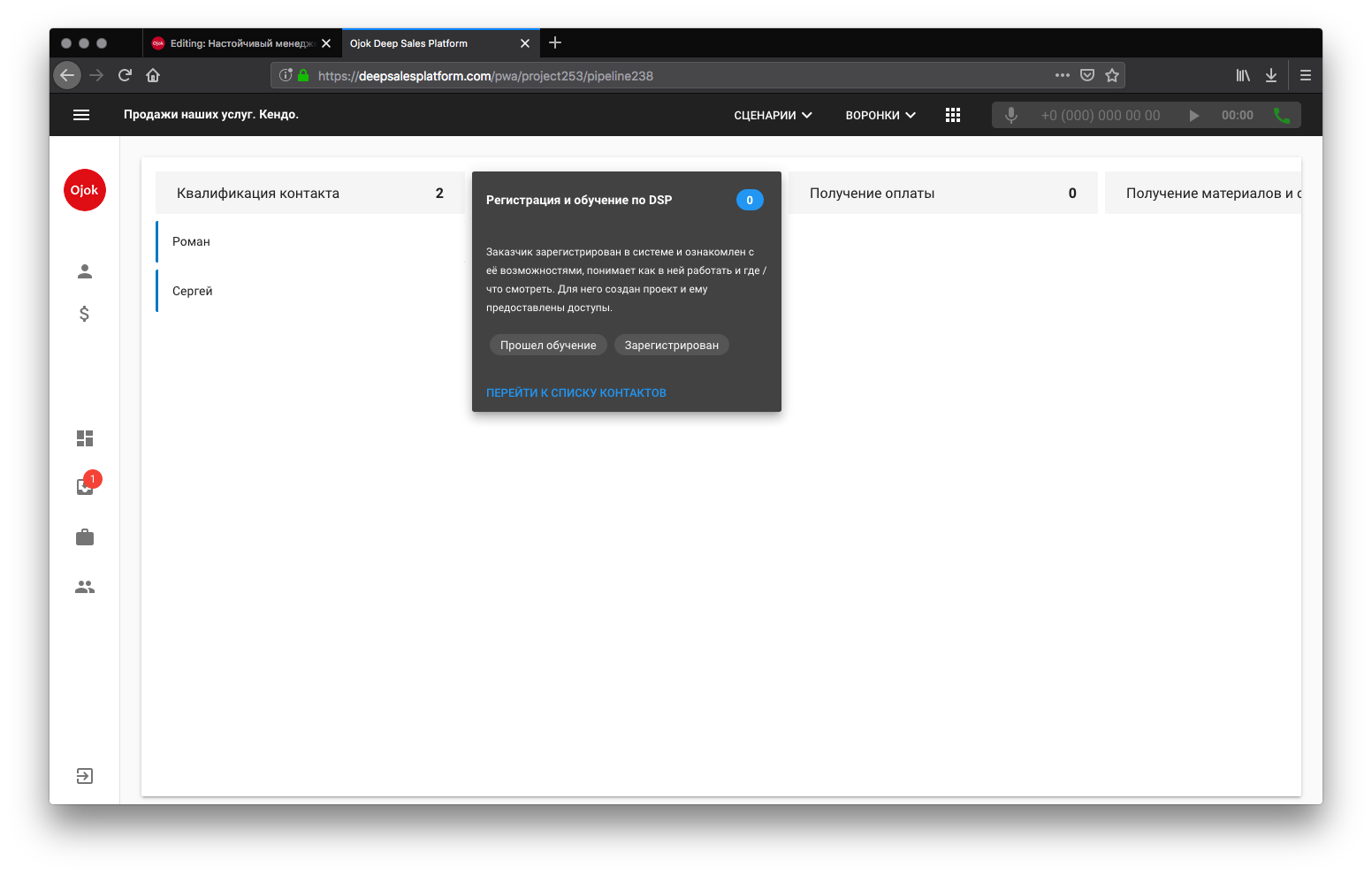Screen dimensions: 1372x875
Task: Open the Firefox menu at top right
Action: point(1306,75)
